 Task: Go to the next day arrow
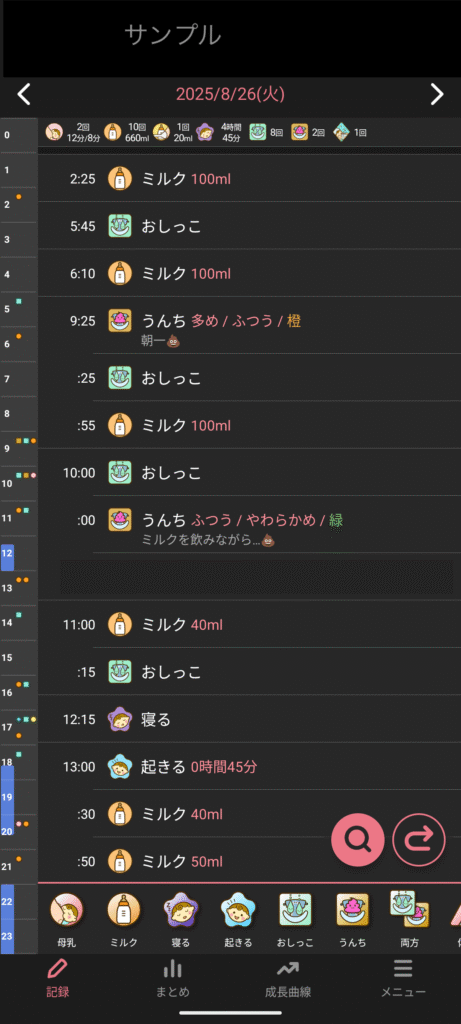pyautogui.click(x=437, y=95)
